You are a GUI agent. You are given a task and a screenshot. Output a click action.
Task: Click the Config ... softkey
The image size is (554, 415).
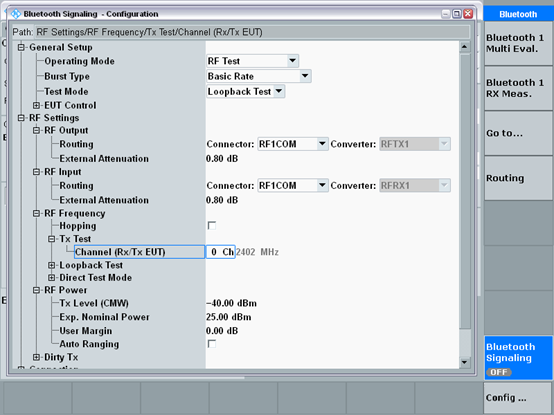click(x=518, y=398)
